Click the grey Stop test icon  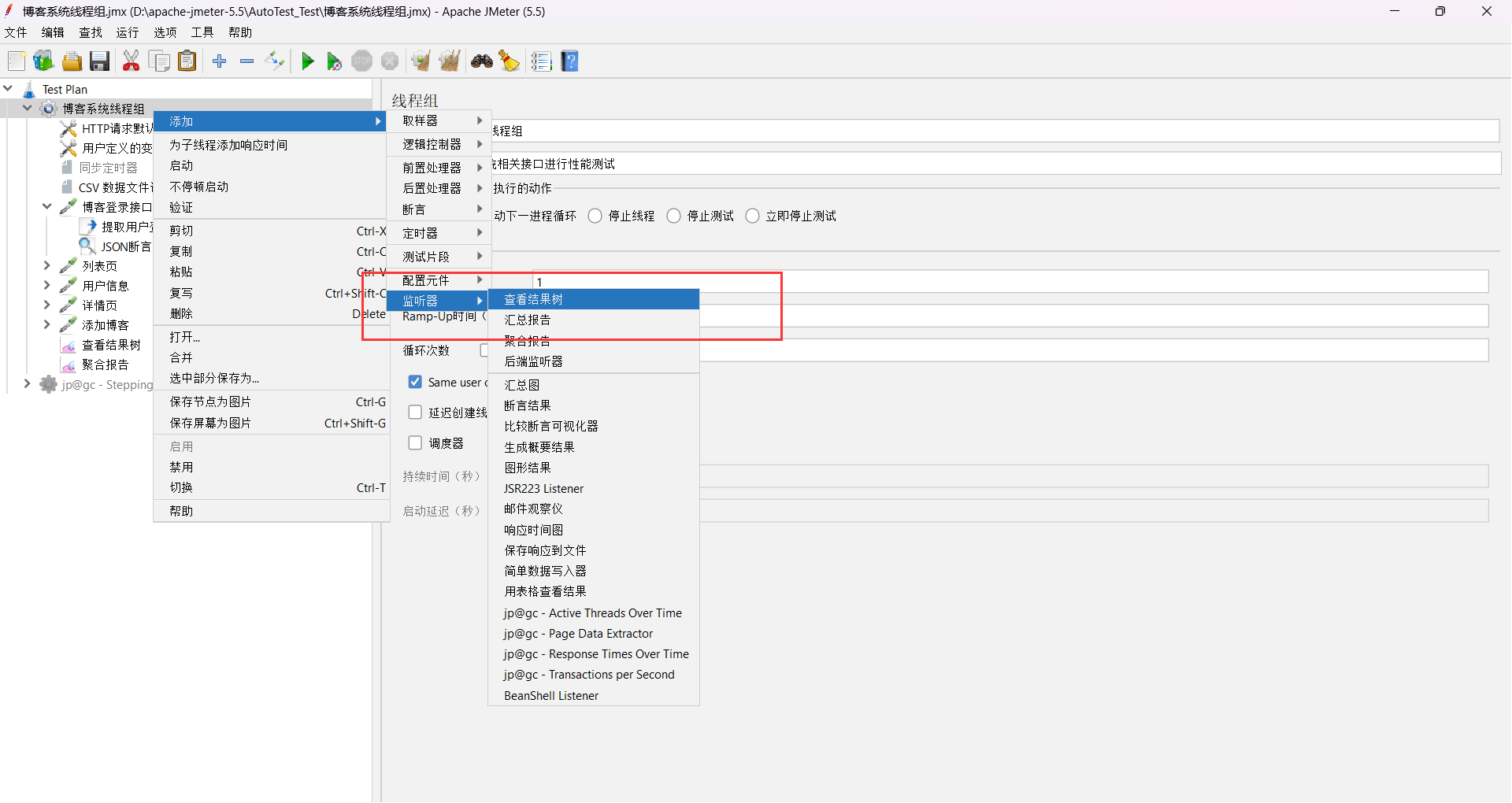click(362, 61)
